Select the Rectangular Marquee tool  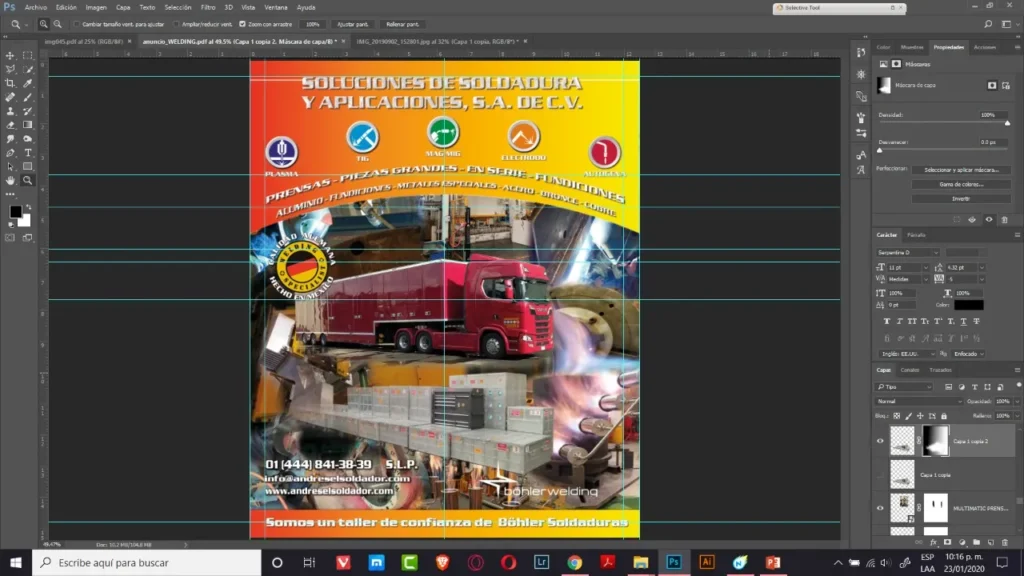27,56
